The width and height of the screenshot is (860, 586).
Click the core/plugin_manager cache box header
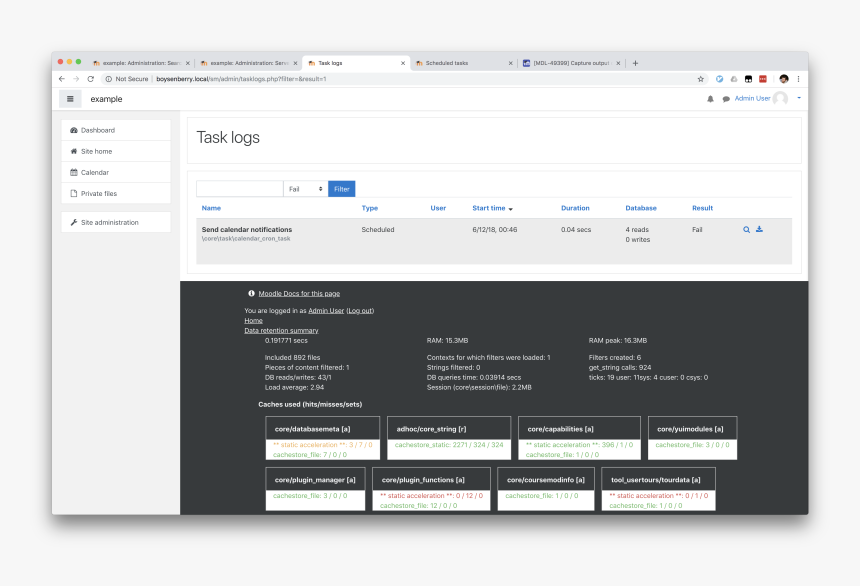(315, 480)
